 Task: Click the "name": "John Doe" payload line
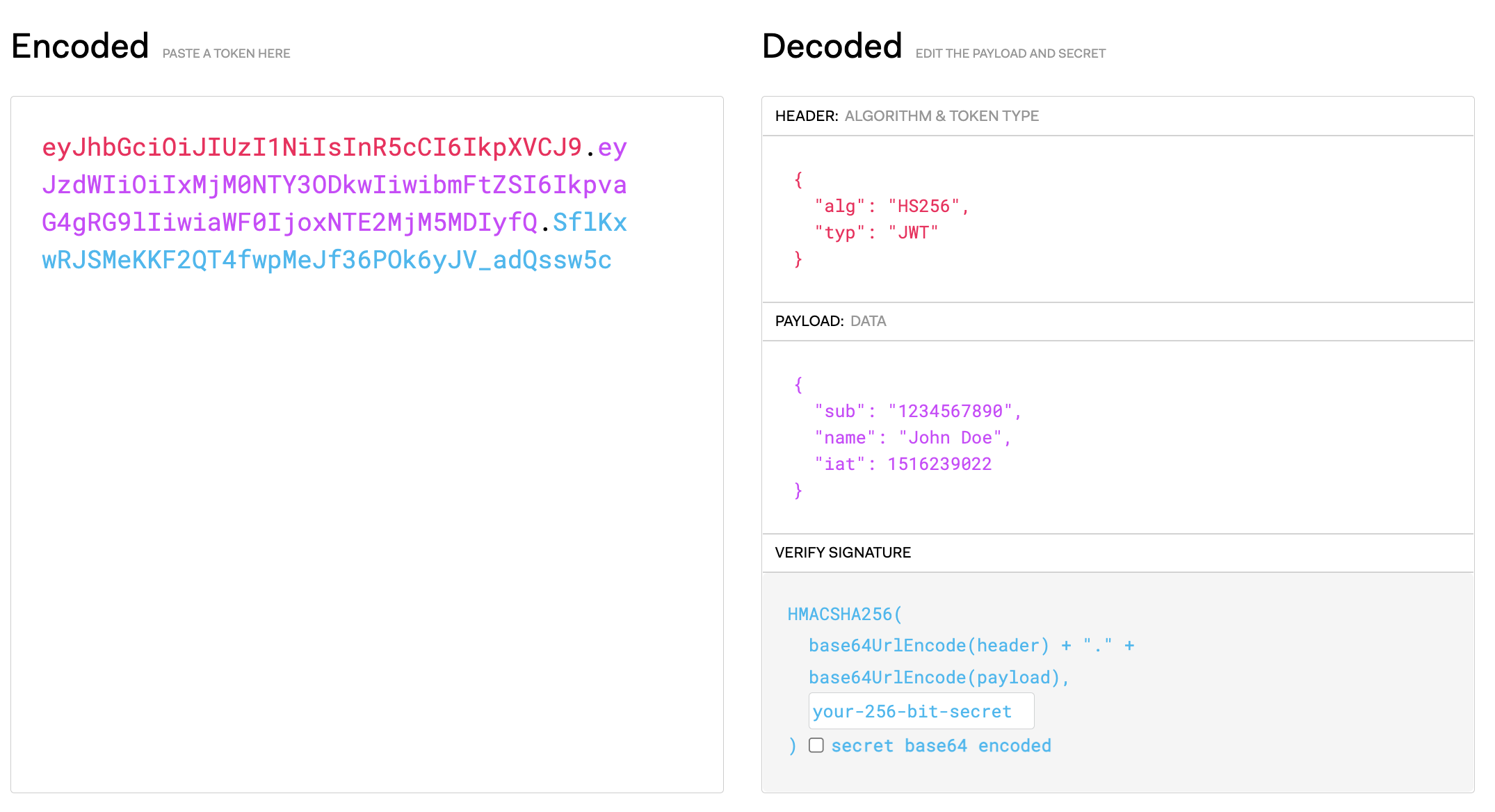[912, 438]
